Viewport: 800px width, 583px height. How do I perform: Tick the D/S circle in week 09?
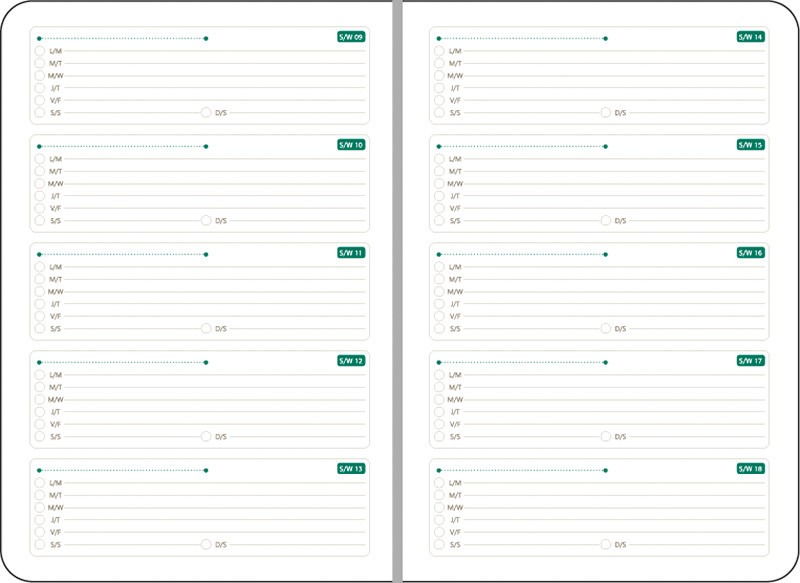click(x=206, y=112)
